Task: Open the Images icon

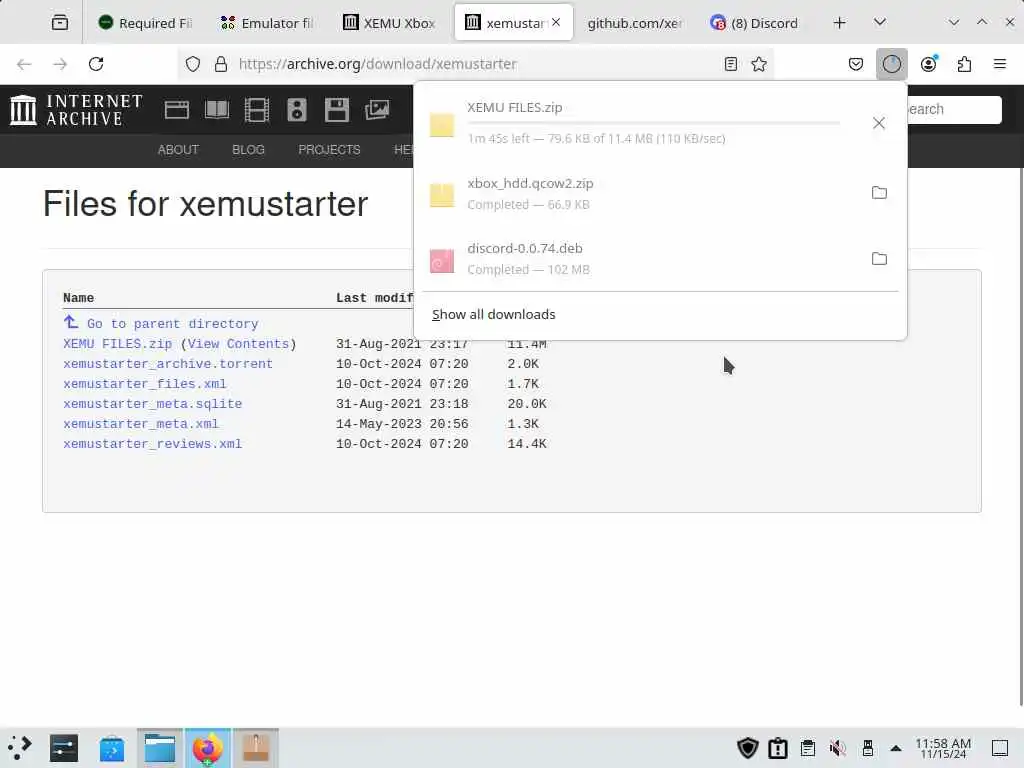Action: coord(377,110)
